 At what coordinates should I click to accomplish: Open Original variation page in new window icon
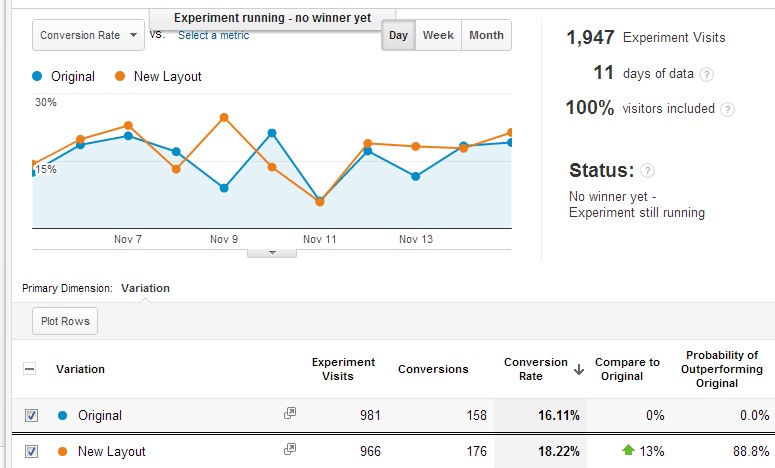click(x=290, y=413)
